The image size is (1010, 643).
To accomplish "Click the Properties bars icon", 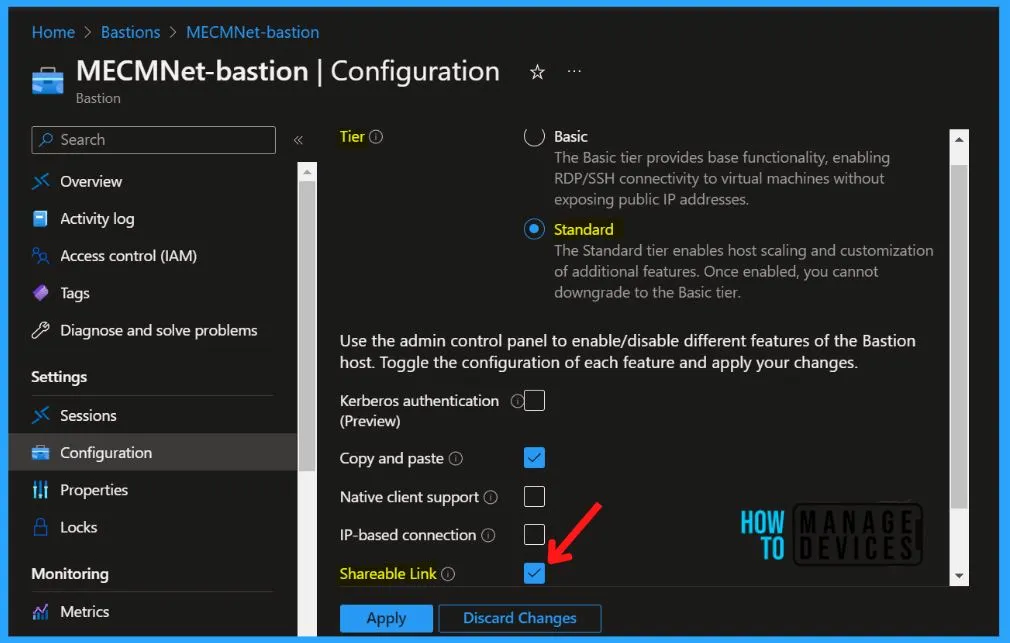I will pos(41,490).
